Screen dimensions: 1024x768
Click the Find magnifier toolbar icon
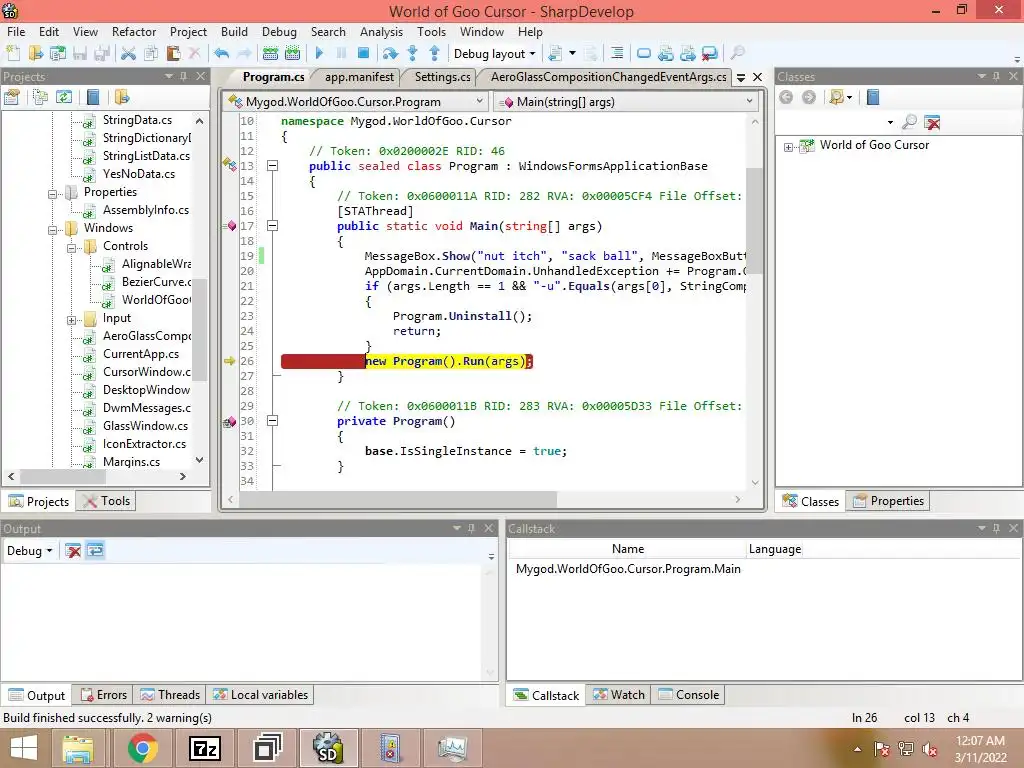[x=737, y=54]
